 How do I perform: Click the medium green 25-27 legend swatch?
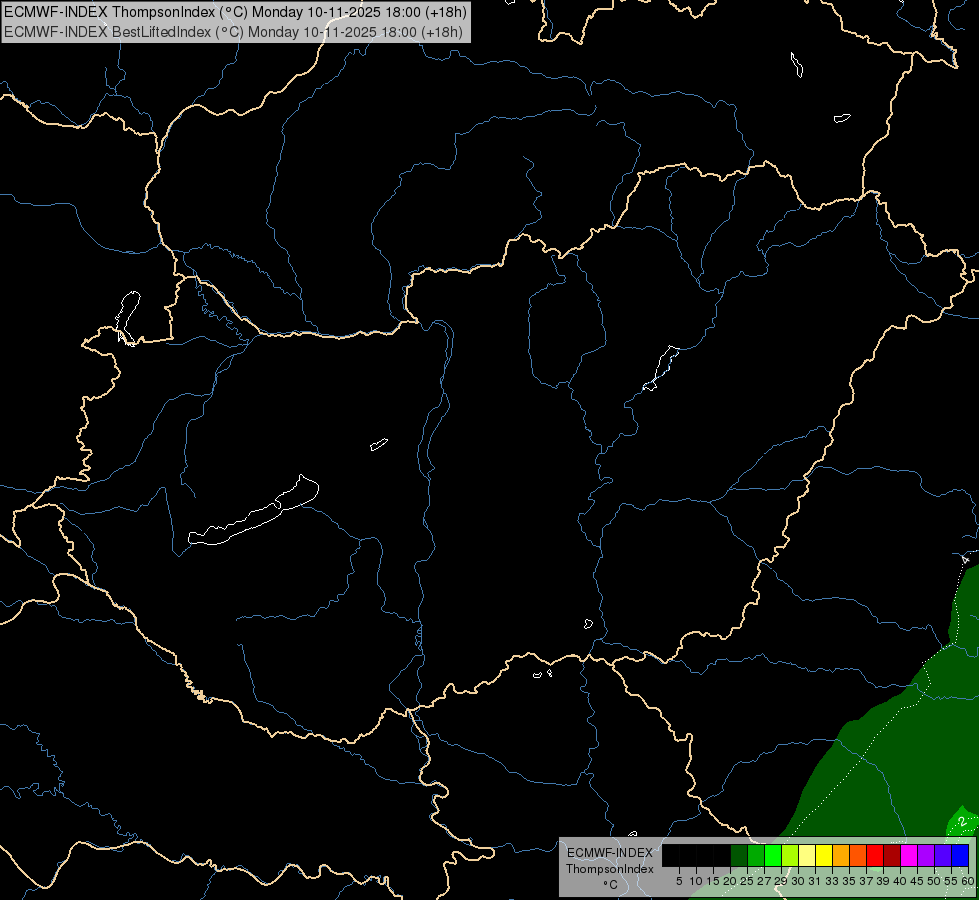click(756, 855)
